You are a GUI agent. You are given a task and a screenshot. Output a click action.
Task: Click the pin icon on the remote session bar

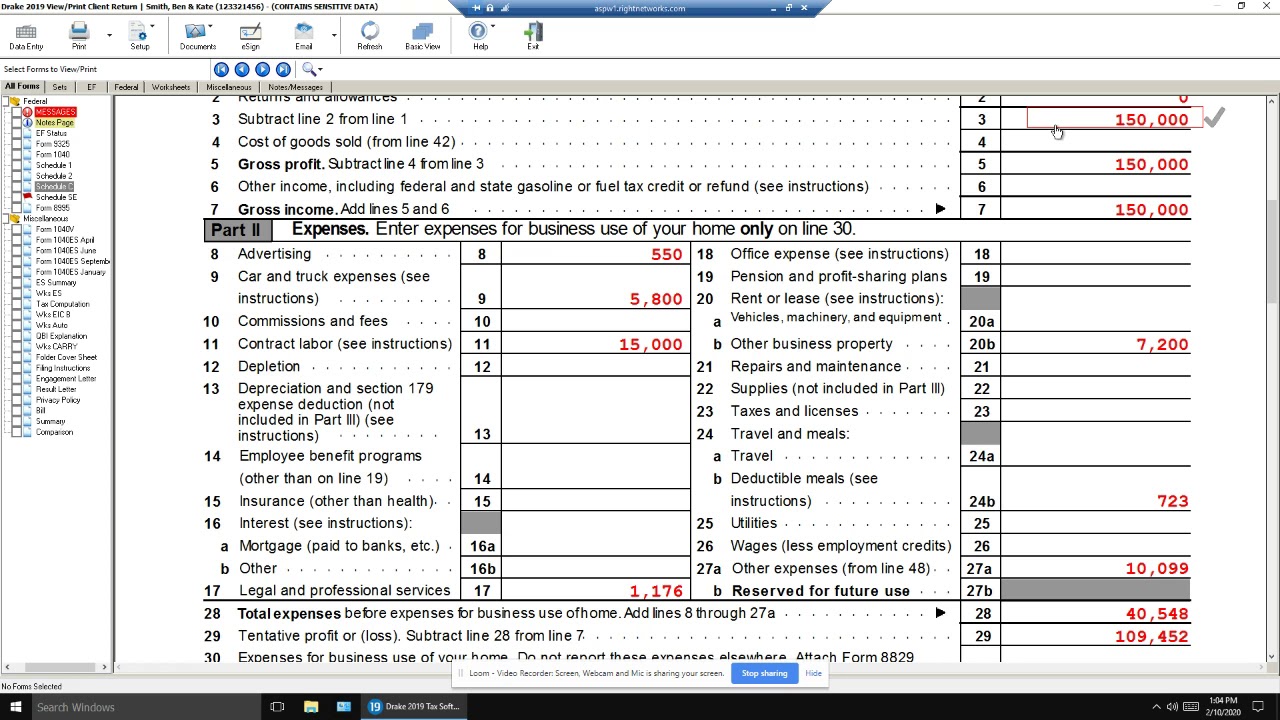coord(478,8)
